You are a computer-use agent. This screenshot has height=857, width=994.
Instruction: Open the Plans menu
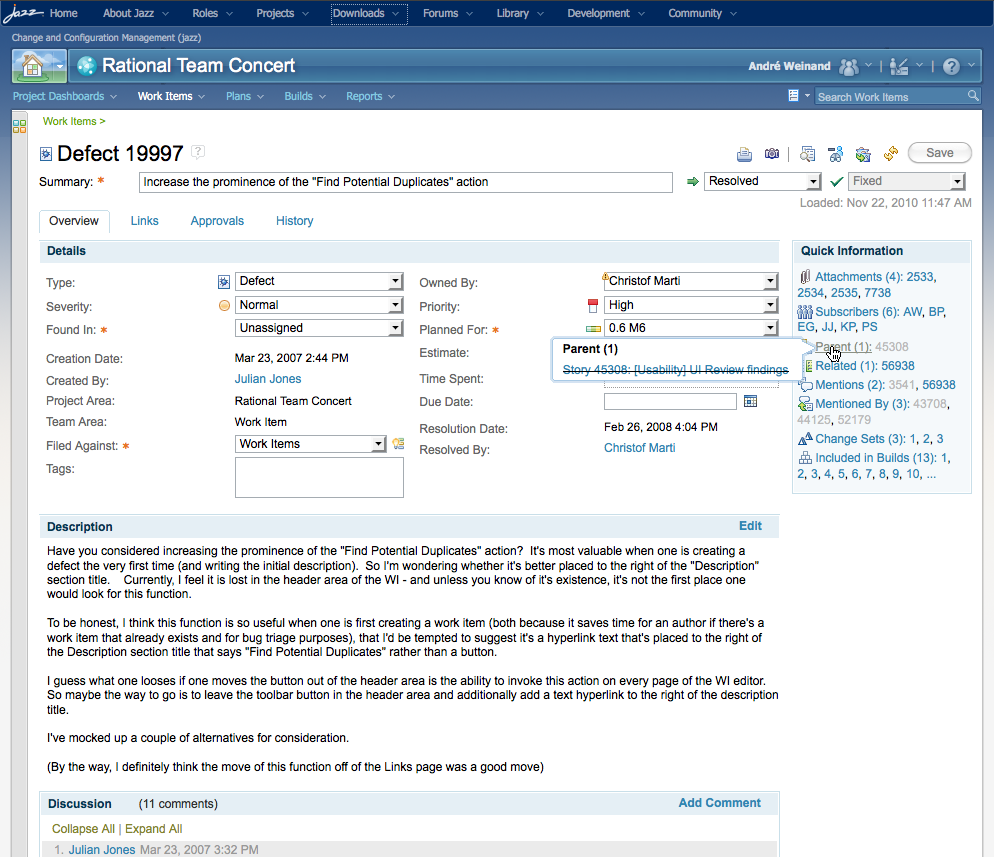tap(245, 96)
